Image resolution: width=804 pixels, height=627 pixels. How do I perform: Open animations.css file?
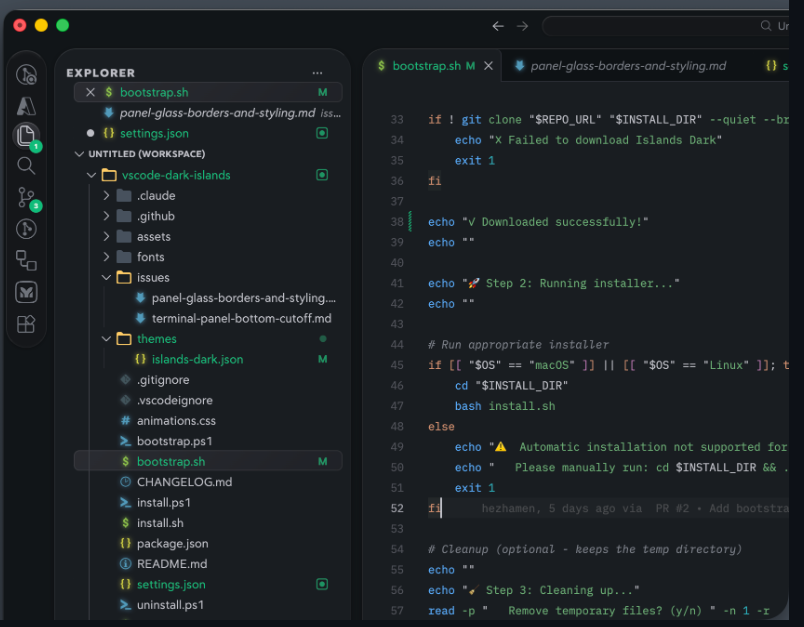point(208,421)
